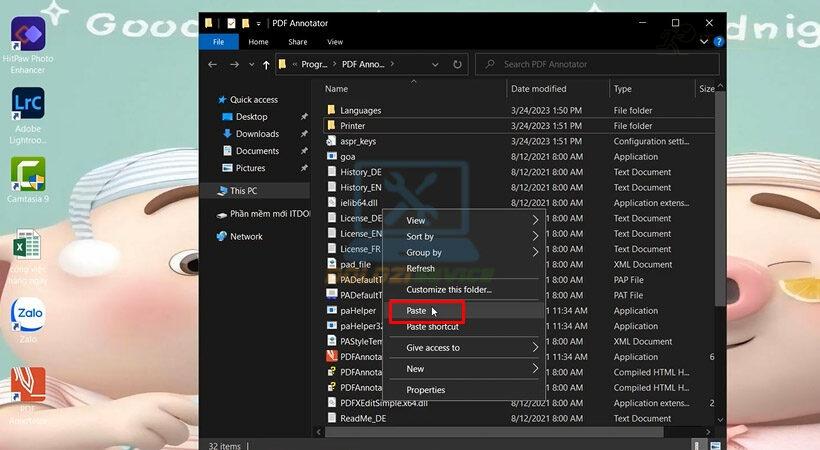Open the File ribbon tab

219,42
